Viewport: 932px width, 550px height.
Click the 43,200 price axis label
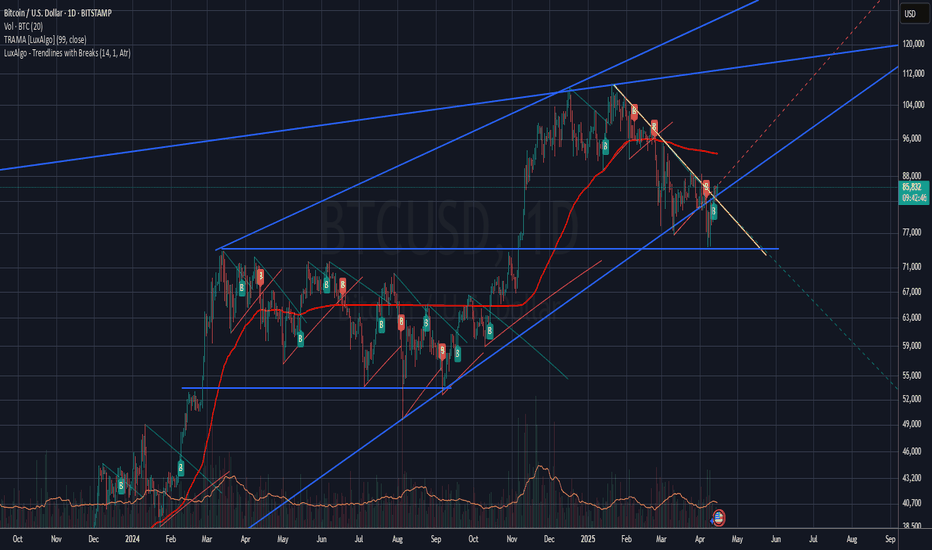tap(911, 477)
